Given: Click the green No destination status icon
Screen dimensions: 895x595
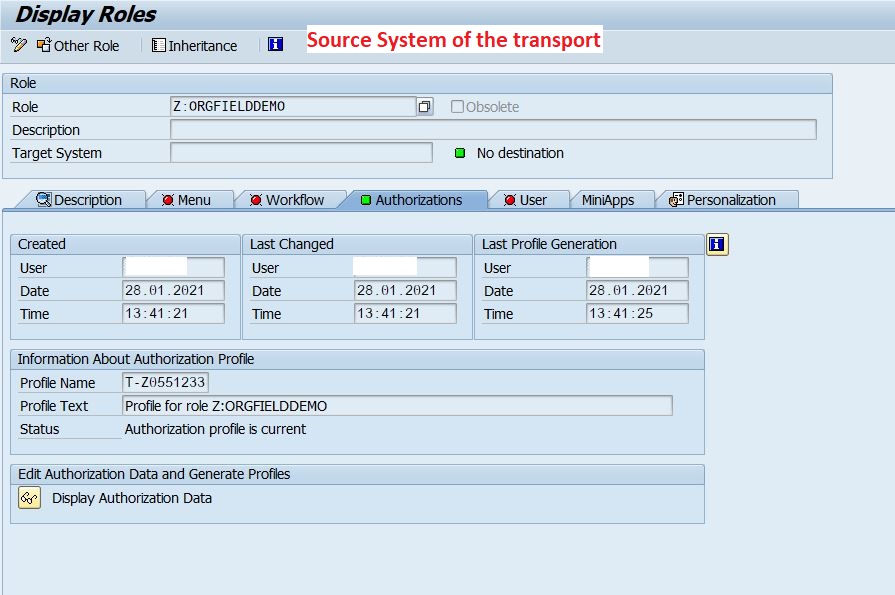Looking at the screenshot, I should click(459, 153).
